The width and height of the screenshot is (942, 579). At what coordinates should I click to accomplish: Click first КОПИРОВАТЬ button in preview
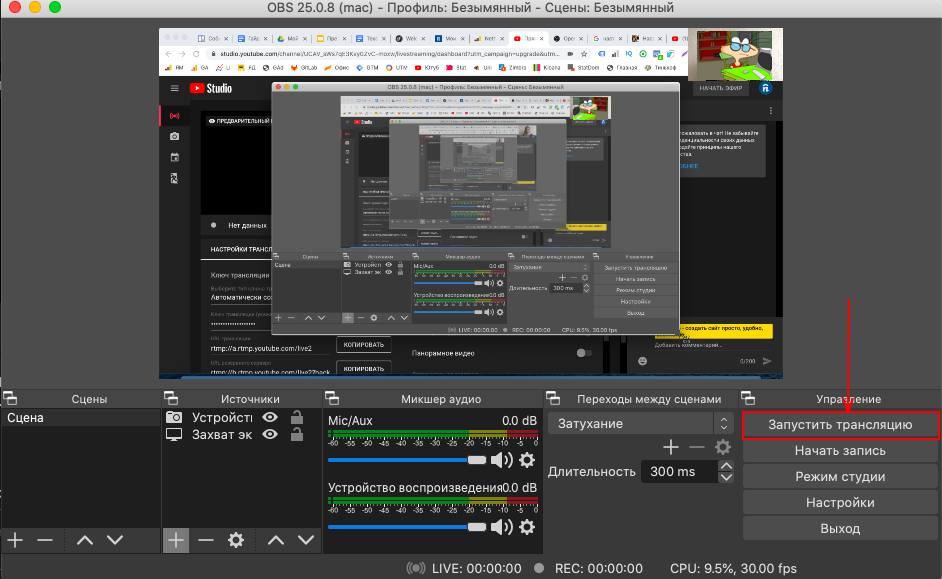point(364,345)
